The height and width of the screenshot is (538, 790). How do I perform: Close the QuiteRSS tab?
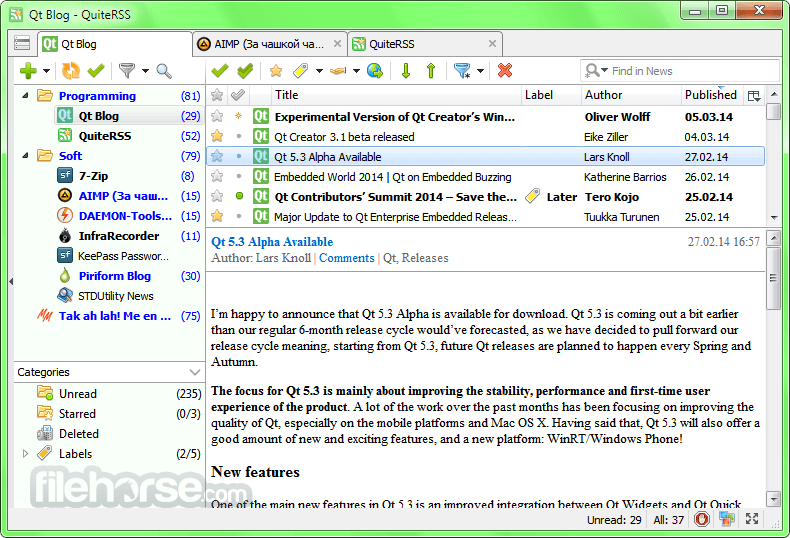click(492, 44)
